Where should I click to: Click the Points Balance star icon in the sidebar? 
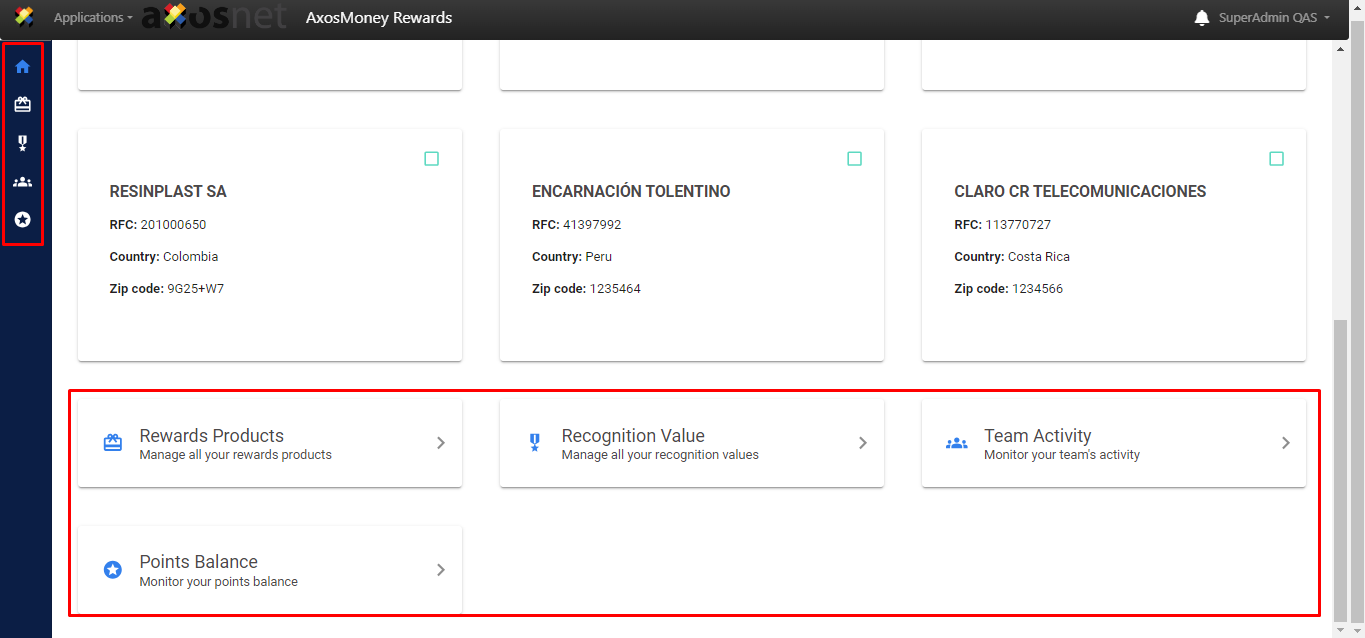pos(22,219)
